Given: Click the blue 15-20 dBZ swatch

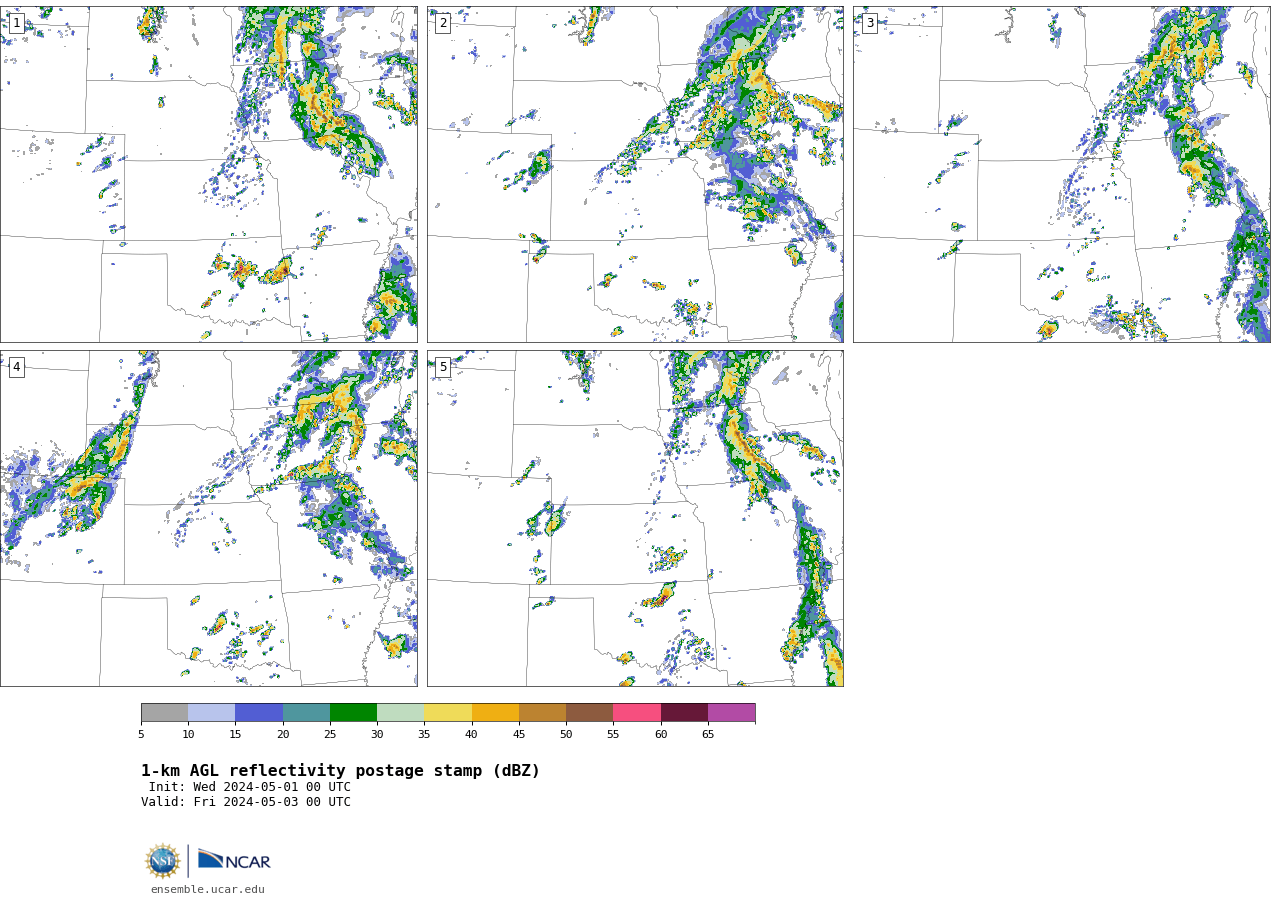Looking at the screenshot, I should 259,713.
